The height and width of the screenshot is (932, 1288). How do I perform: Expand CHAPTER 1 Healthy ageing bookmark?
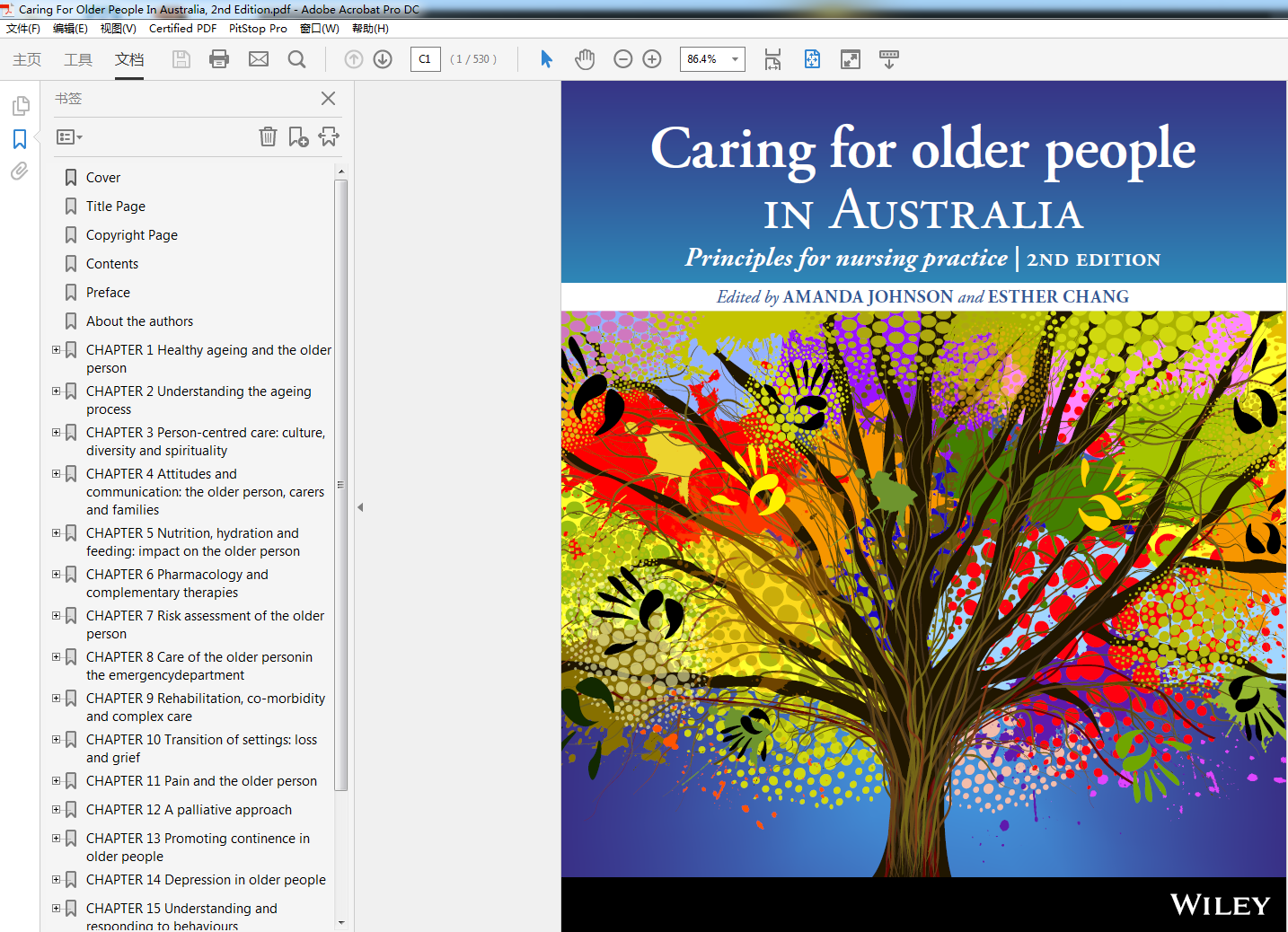56,350
